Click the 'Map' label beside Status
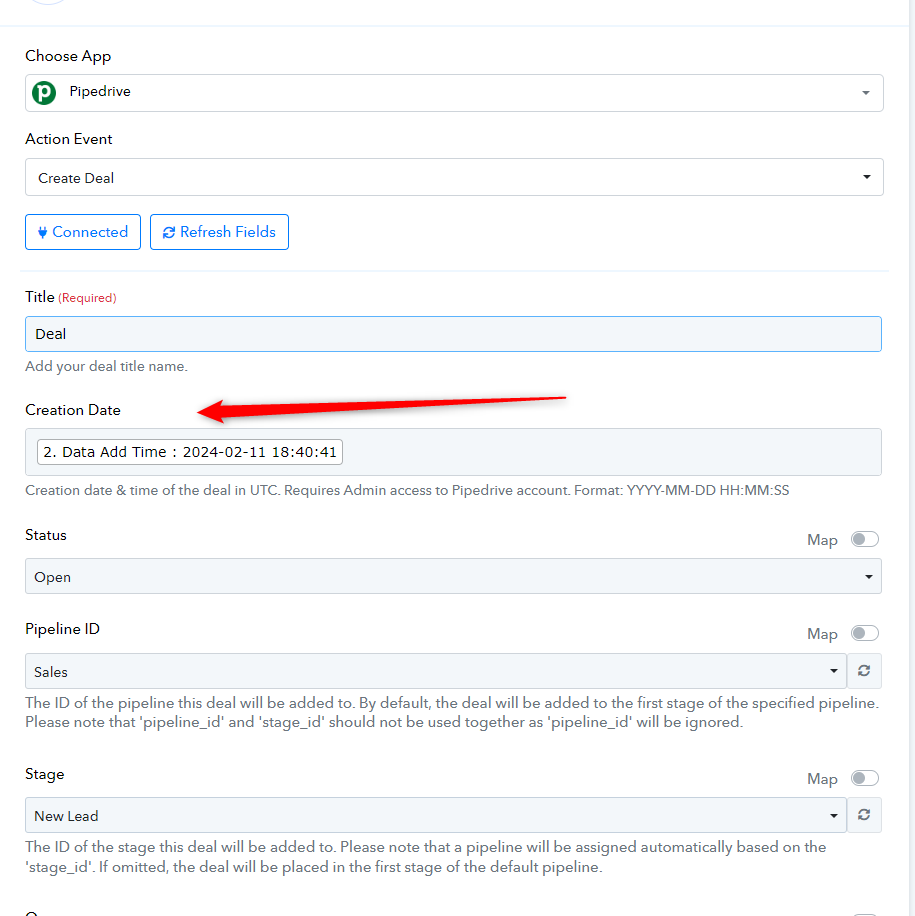The height and width of the screenshot is (916, 915). [x=822, y=540]
